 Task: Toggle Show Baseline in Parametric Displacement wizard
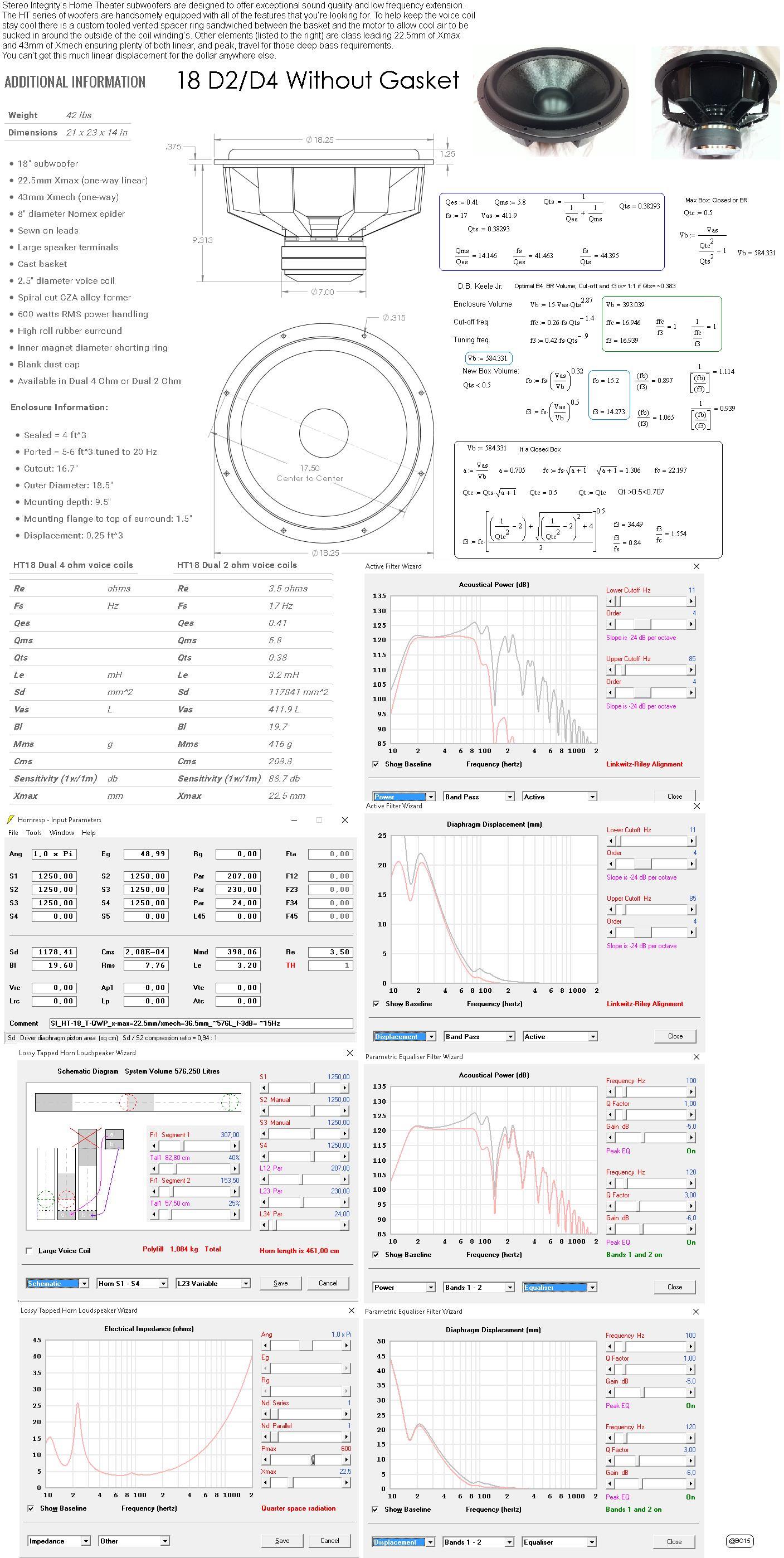point(376,1509)
